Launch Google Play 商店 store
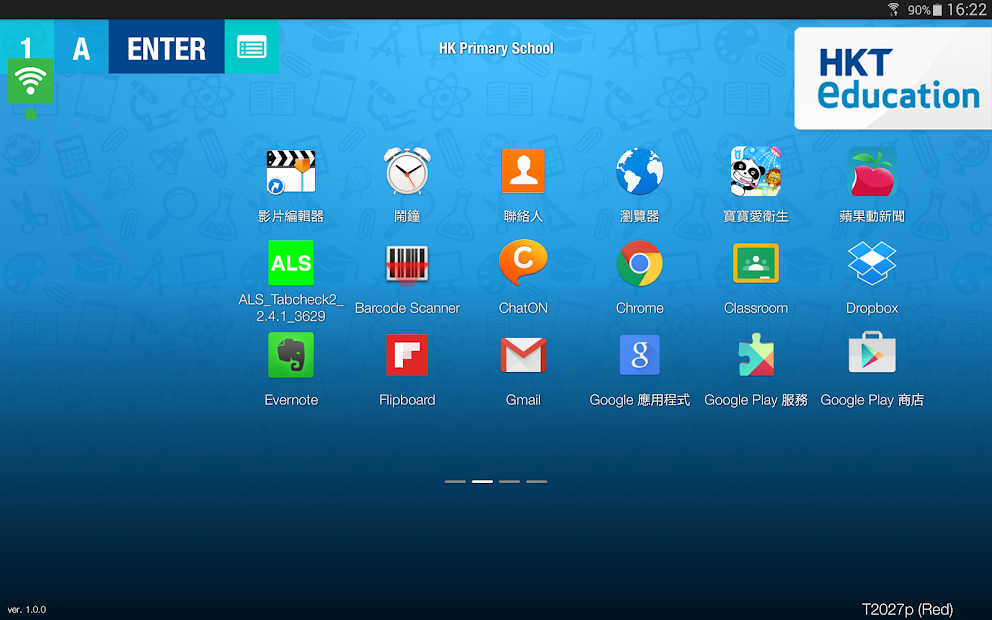The width and height of the screenshot is (992, 620). 872,353
